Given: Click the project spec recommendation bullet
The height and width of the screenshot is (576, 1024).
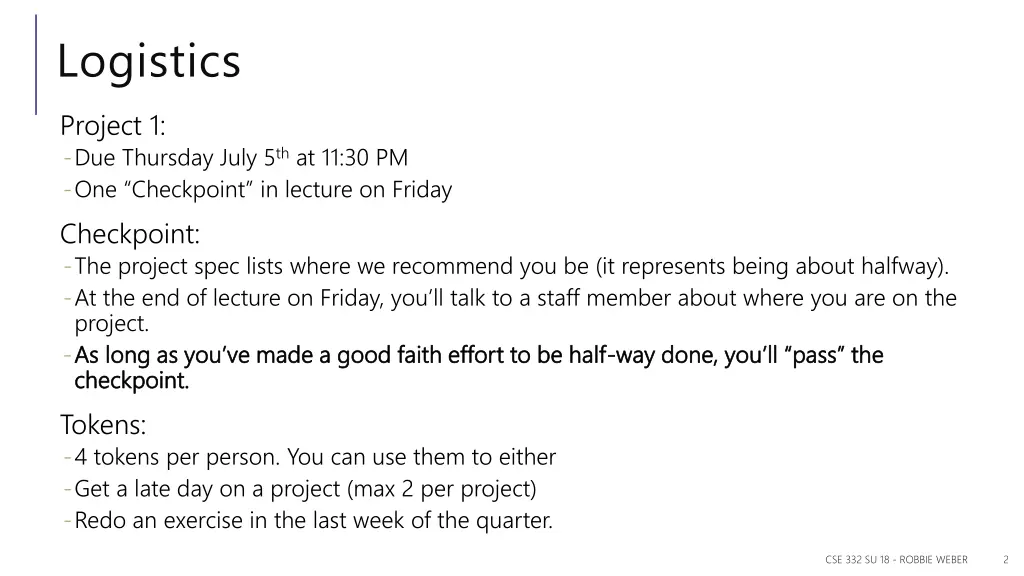Looking at the screenshot, I should [x=511, y=266].
